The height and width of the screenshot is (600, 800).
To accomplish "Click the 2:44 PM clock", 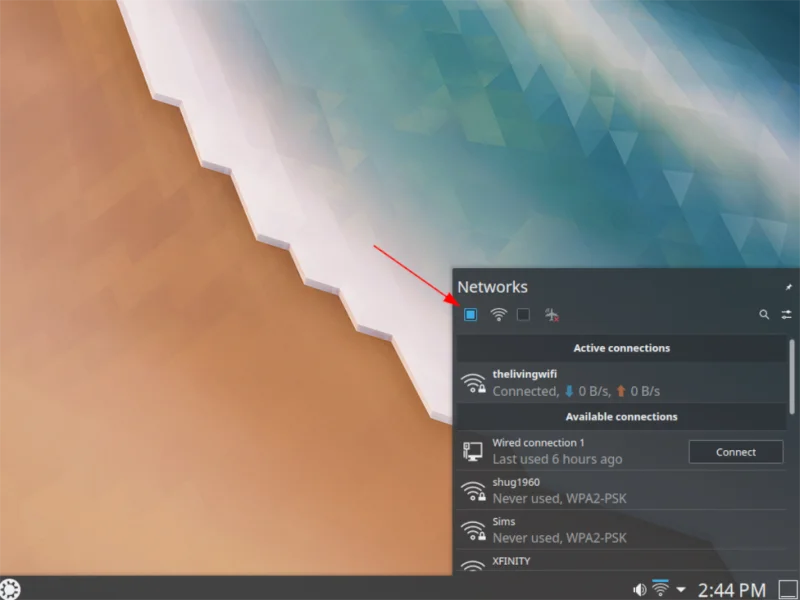I will [732, 590].
